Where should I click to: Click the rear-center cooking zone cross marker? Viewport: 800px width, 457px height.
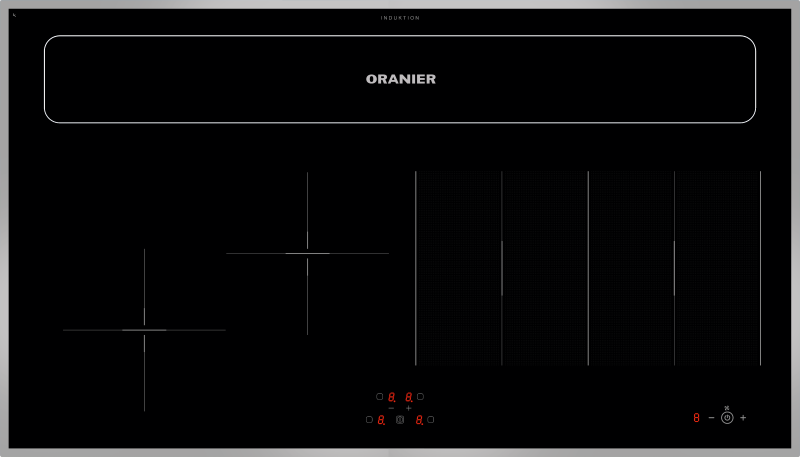[307, 253]
